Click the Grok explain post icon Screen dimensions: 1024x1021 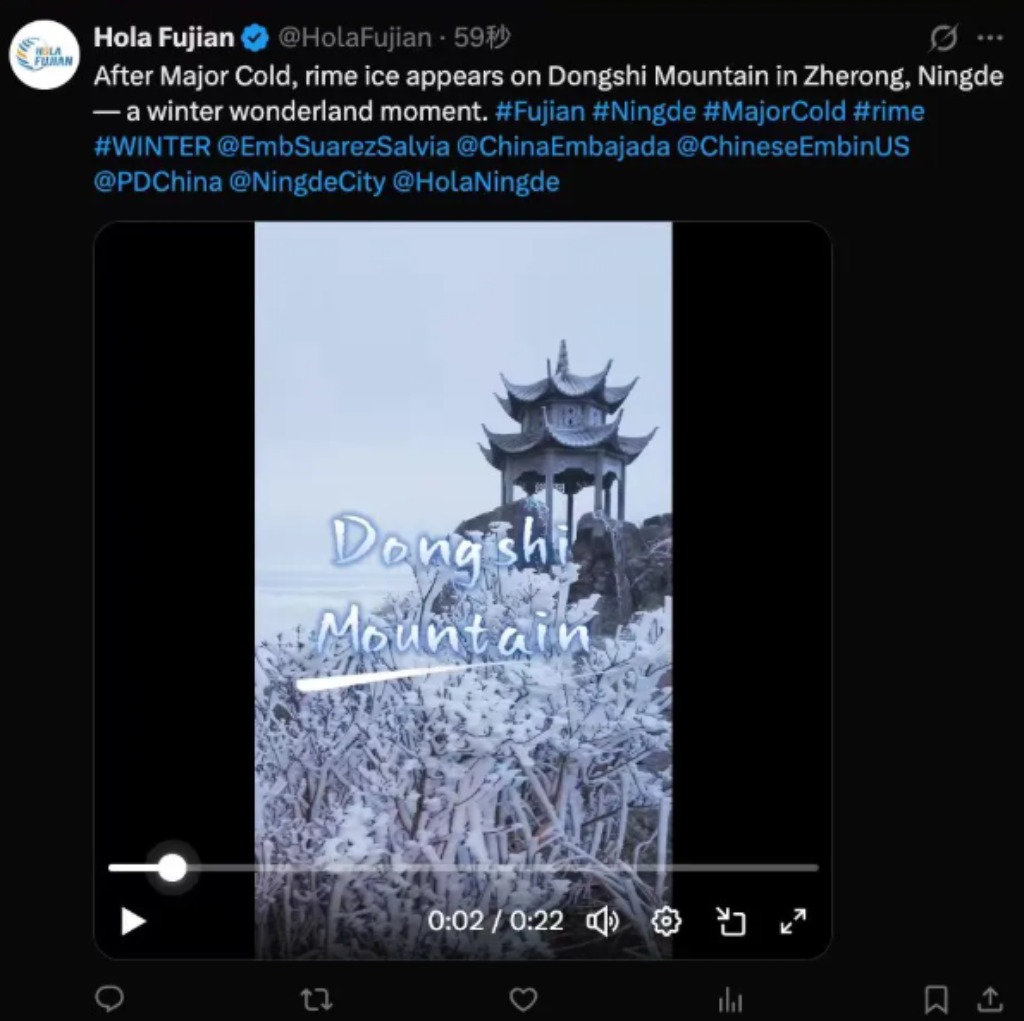point(944,38)
